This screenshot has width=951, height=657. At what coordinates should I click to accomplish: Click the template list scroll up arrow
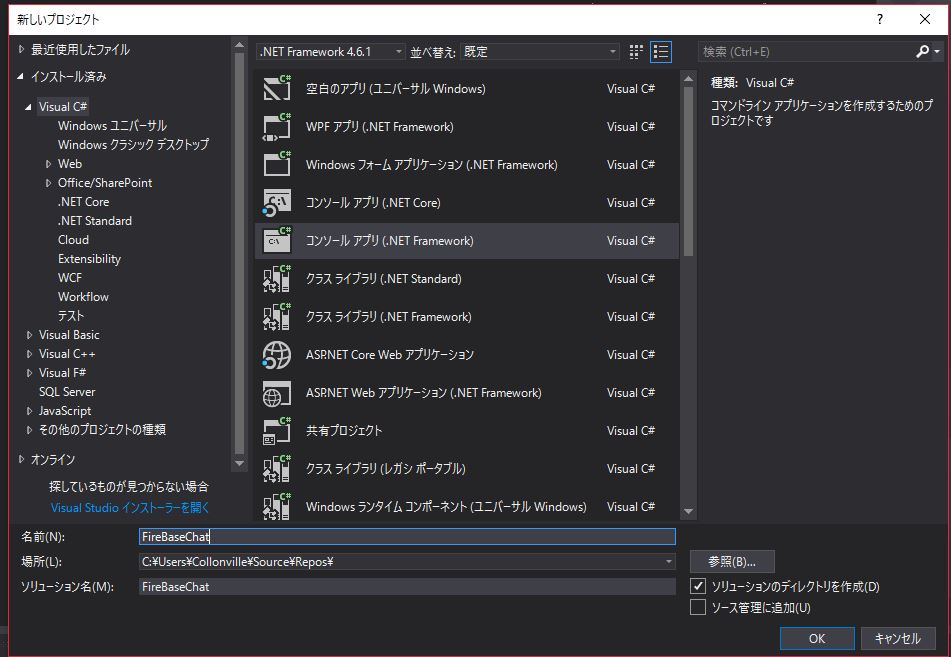tap(688, 78)
